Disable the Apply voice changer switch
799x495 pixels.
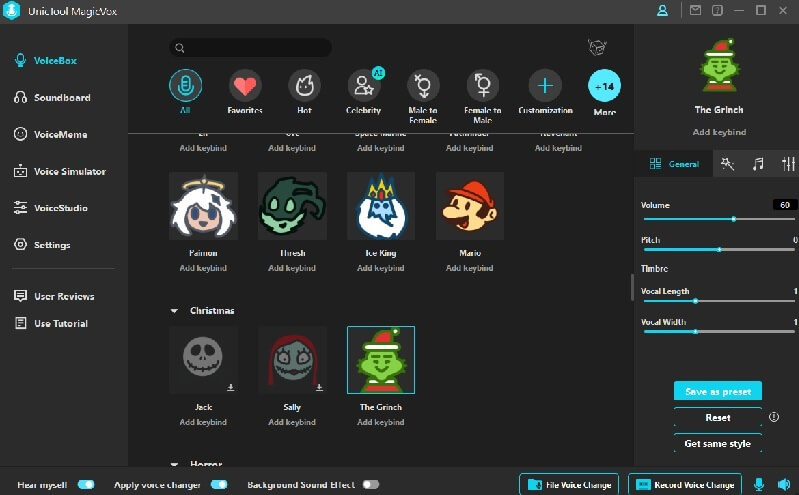click(219, 484)
